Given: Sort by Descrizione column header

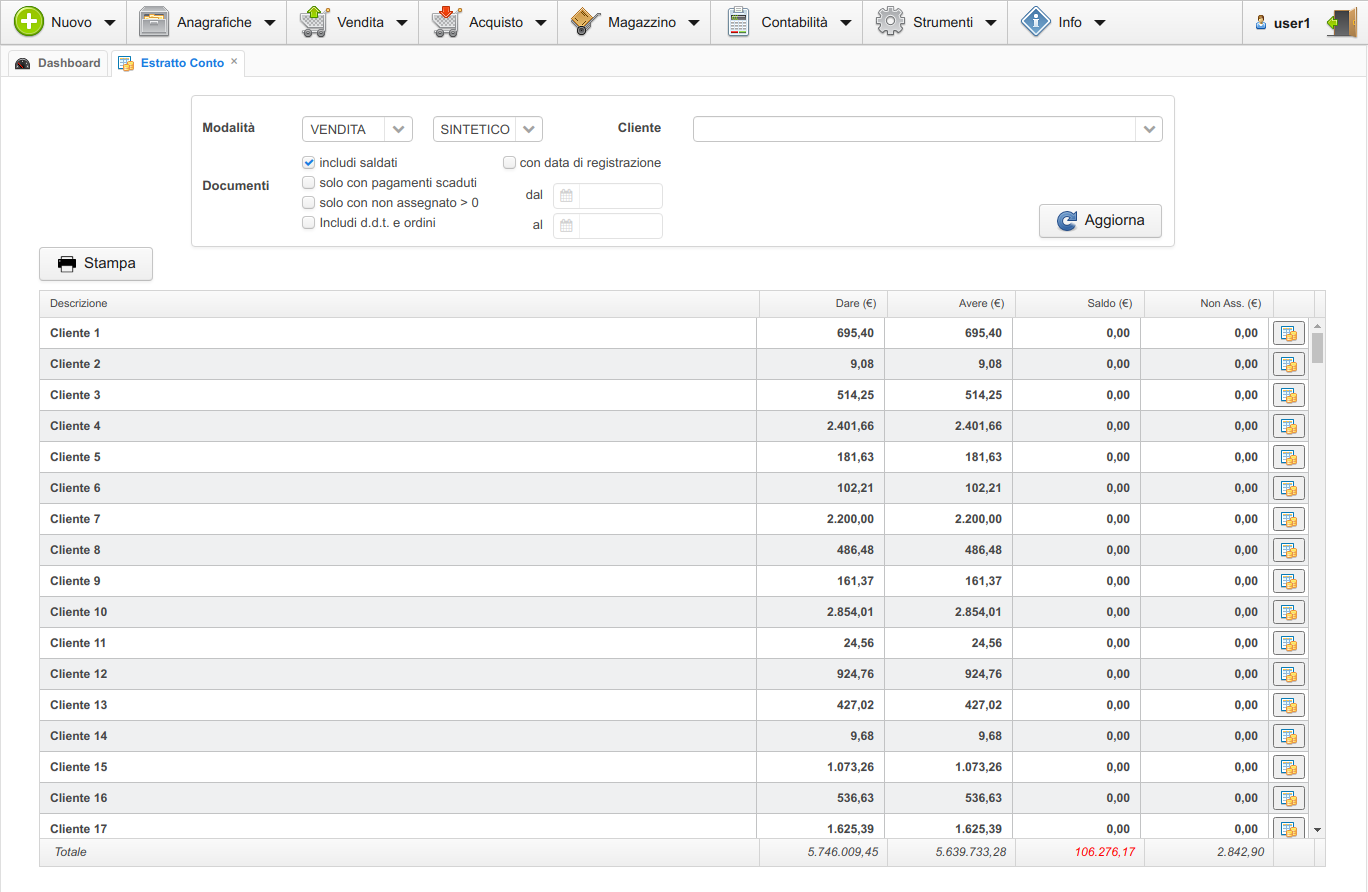Looking at the screenshot, I should point(399,304).
